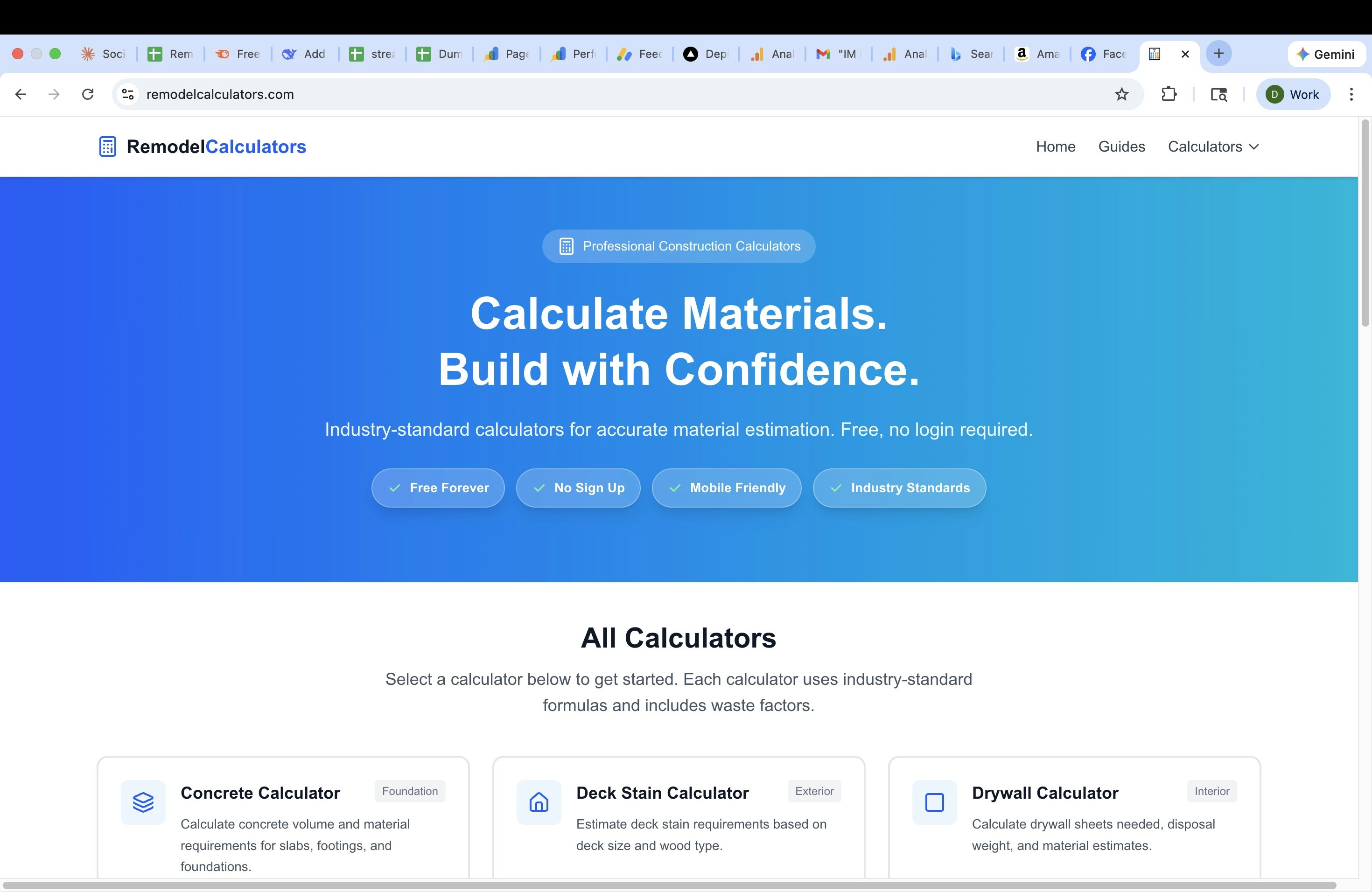1372x892 pixels.
Task: Open the site information controls icon
Action: [x=127, y=94]
